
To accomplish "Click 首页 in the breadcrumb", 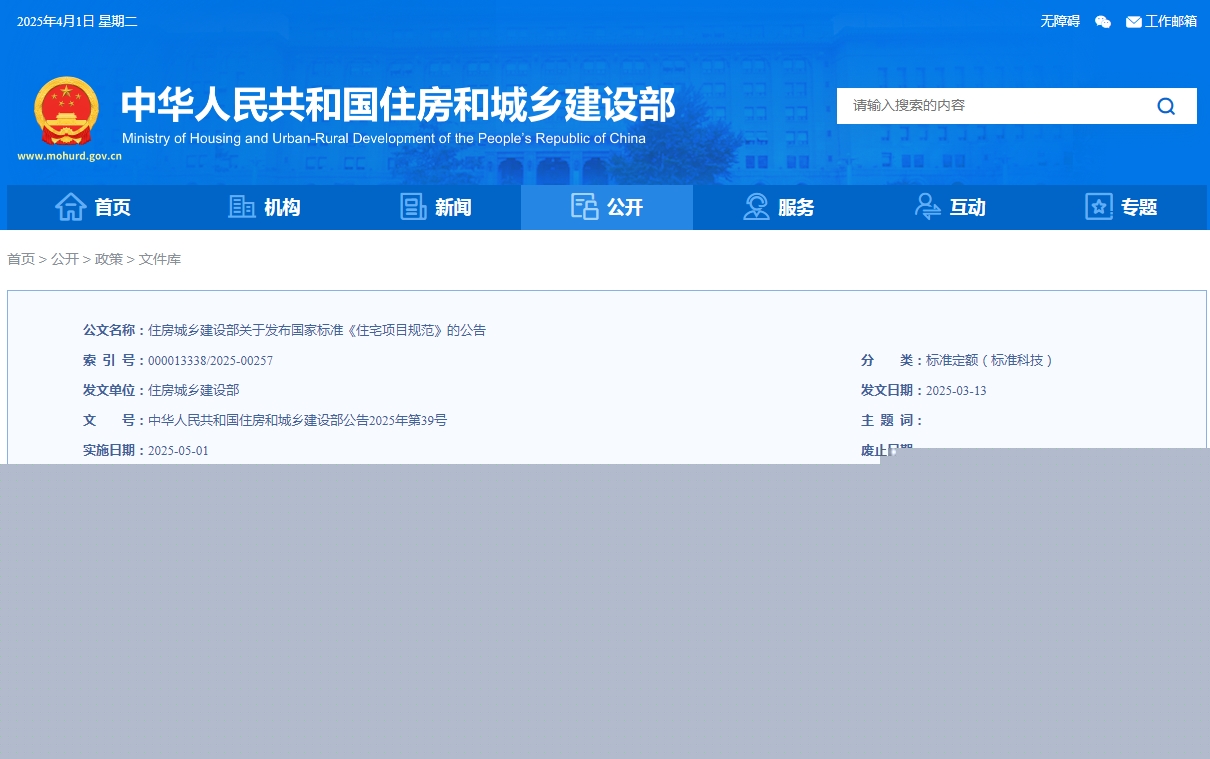I will pyautogui.click(x=21, y=259).
